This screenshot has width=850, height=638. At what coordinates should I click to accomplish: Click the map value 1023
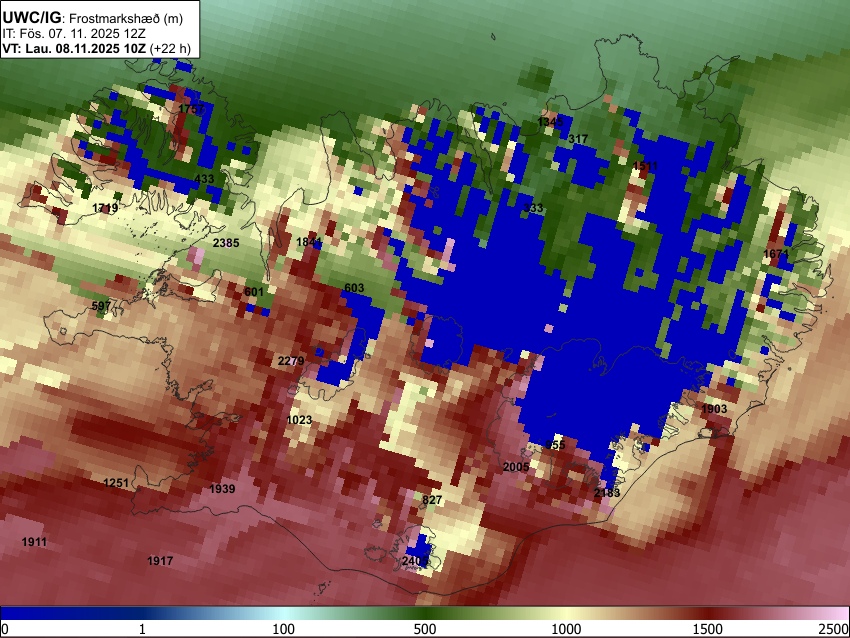click(299, 420)
